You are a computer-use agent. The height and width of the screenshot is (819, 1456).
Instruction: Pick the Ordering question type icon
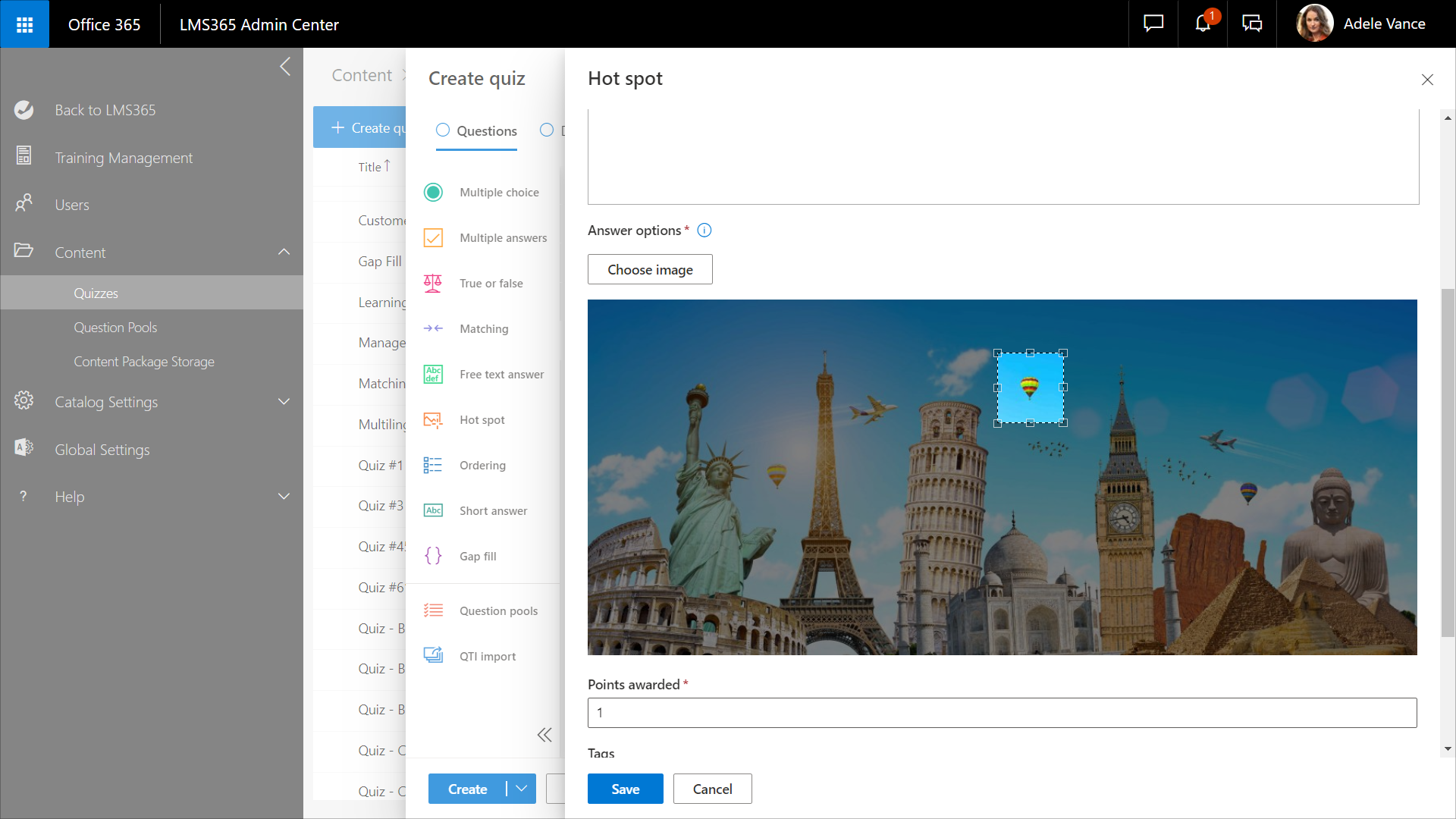(x=433, y=466)
